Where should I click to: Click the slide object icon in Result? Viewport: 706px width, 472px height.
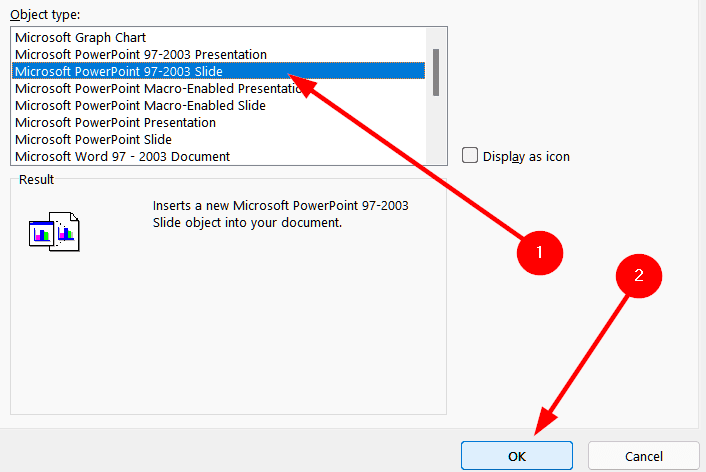point(54,232)
